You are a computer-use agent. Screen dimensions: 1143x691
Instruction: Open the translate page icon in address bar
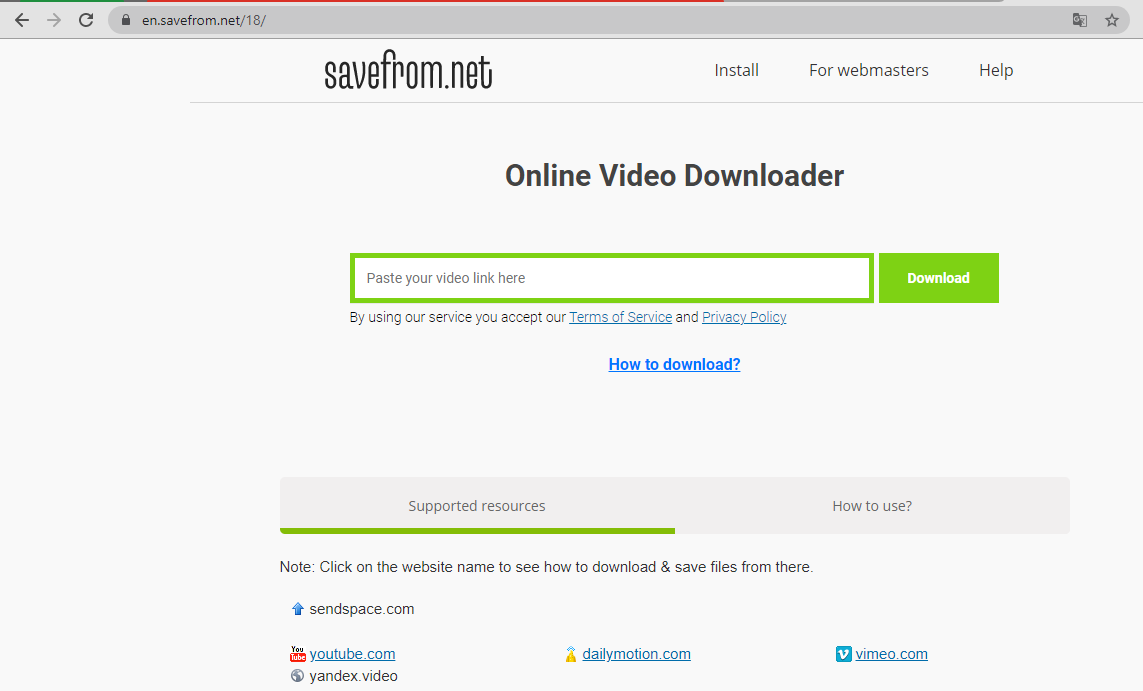point(1080,20)
